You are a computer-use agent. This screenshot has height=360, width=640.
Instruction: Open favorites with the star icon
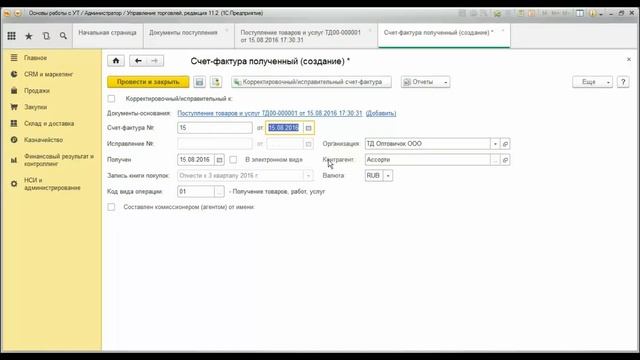point(29,36)
